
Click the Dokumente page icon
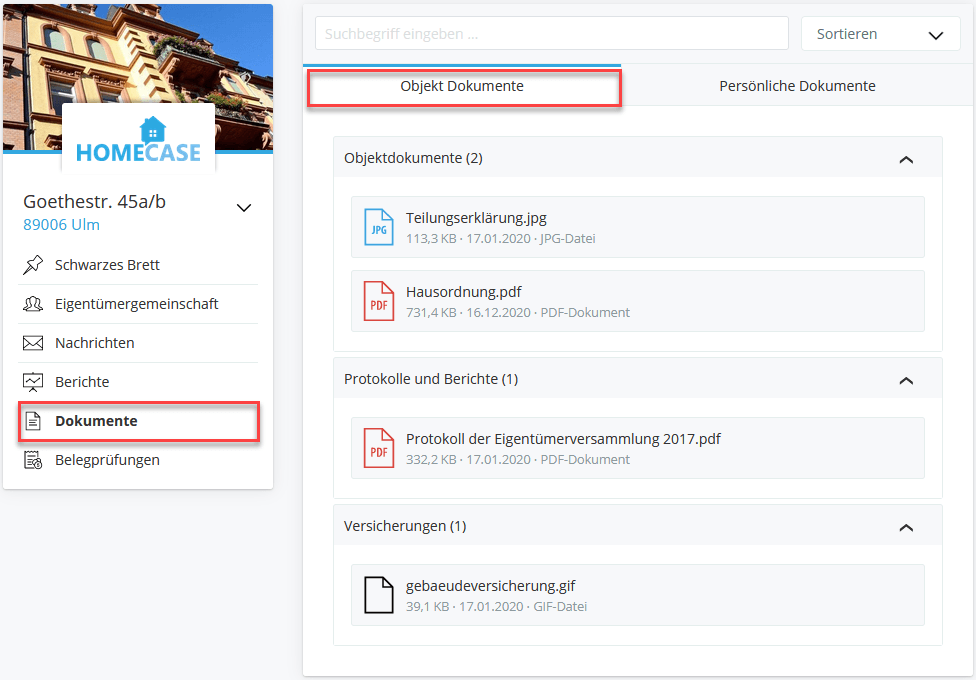33,422
